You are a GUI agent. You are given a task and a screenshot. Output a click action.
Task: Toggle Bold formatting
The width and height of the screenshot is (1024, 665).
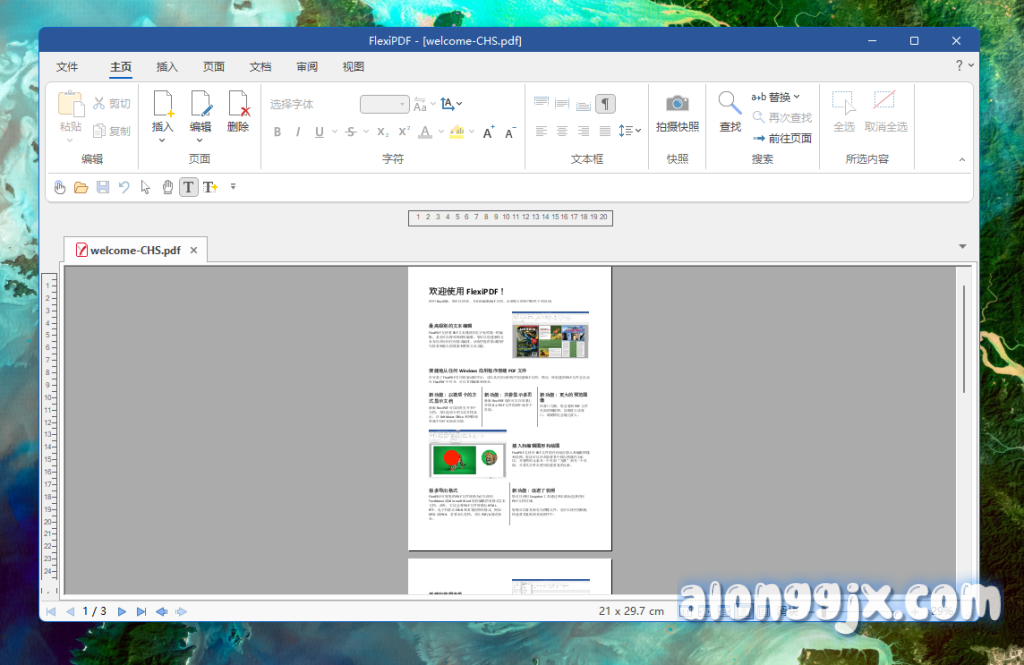pyautogui.click(x=277, y=132)
